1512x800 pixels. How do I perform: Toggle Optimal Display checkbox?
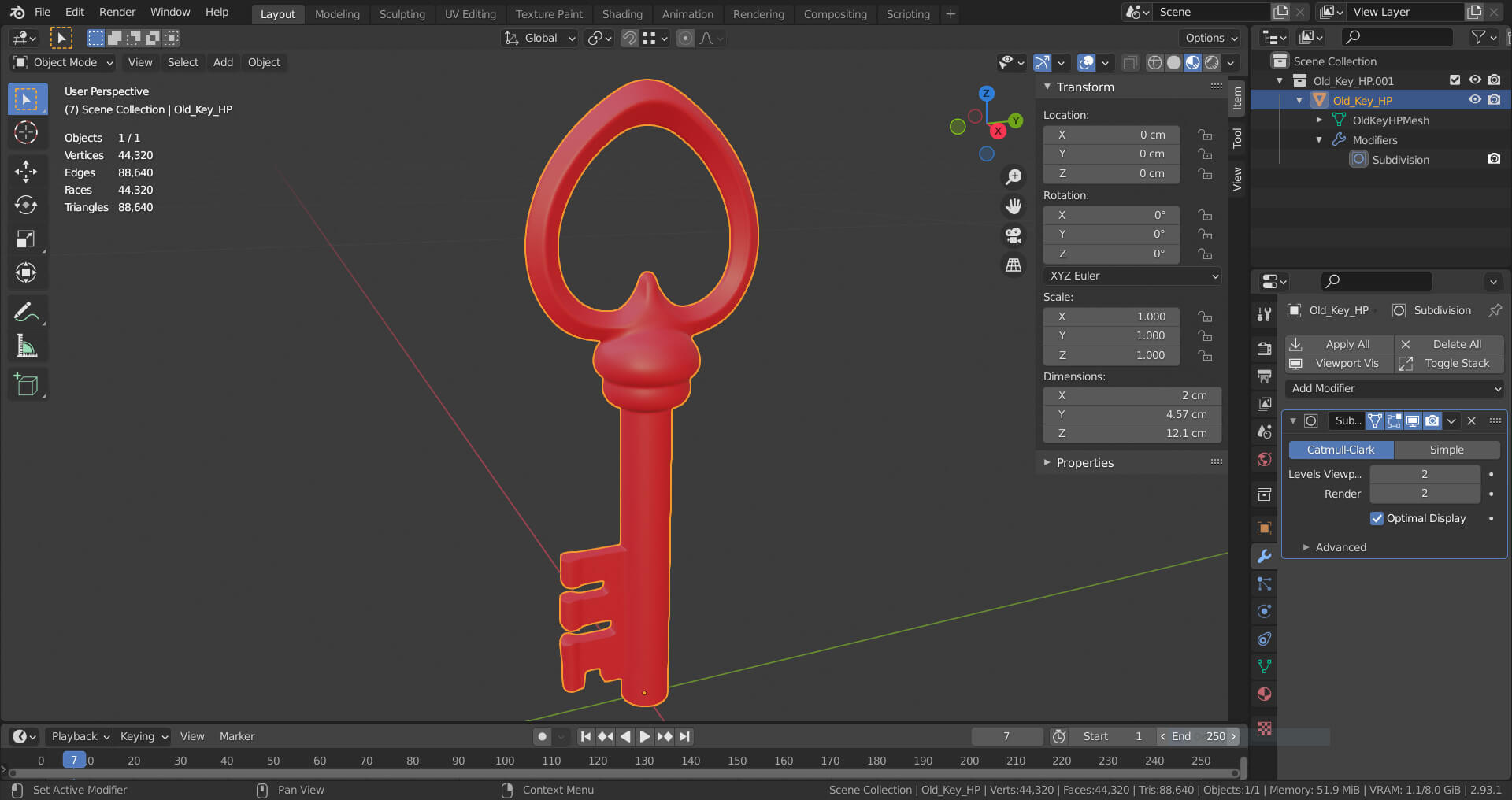1377,518
